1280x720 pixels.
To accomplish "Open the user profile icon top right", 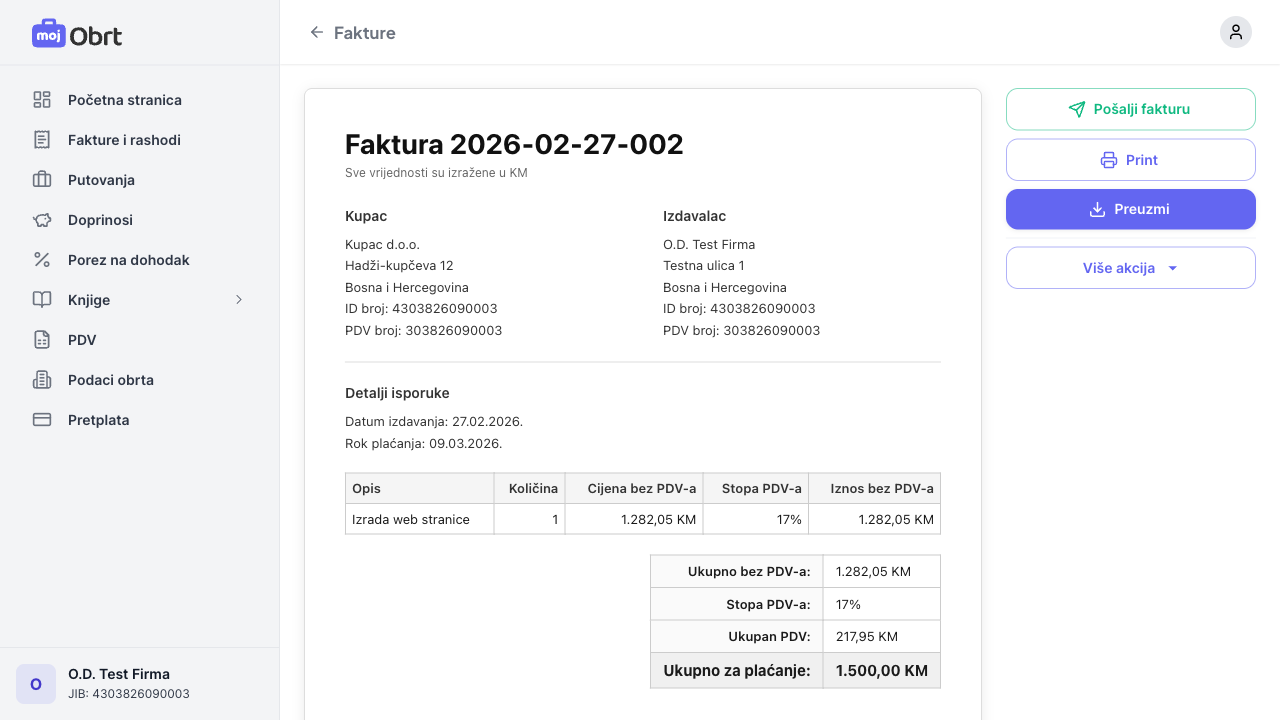I will (x=1236, y=32).
